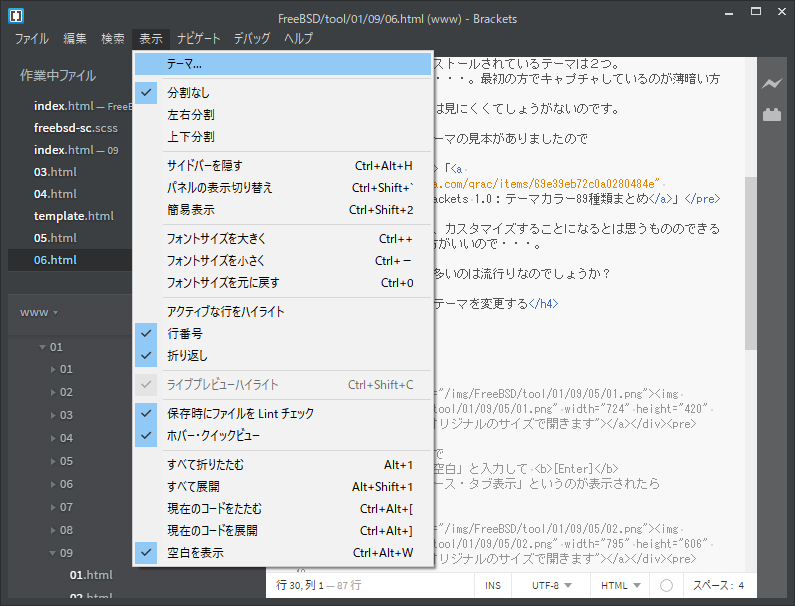795x606 pixels.
Task: Open Live Preview lightning icon
Action: click(x=772, y=84)
